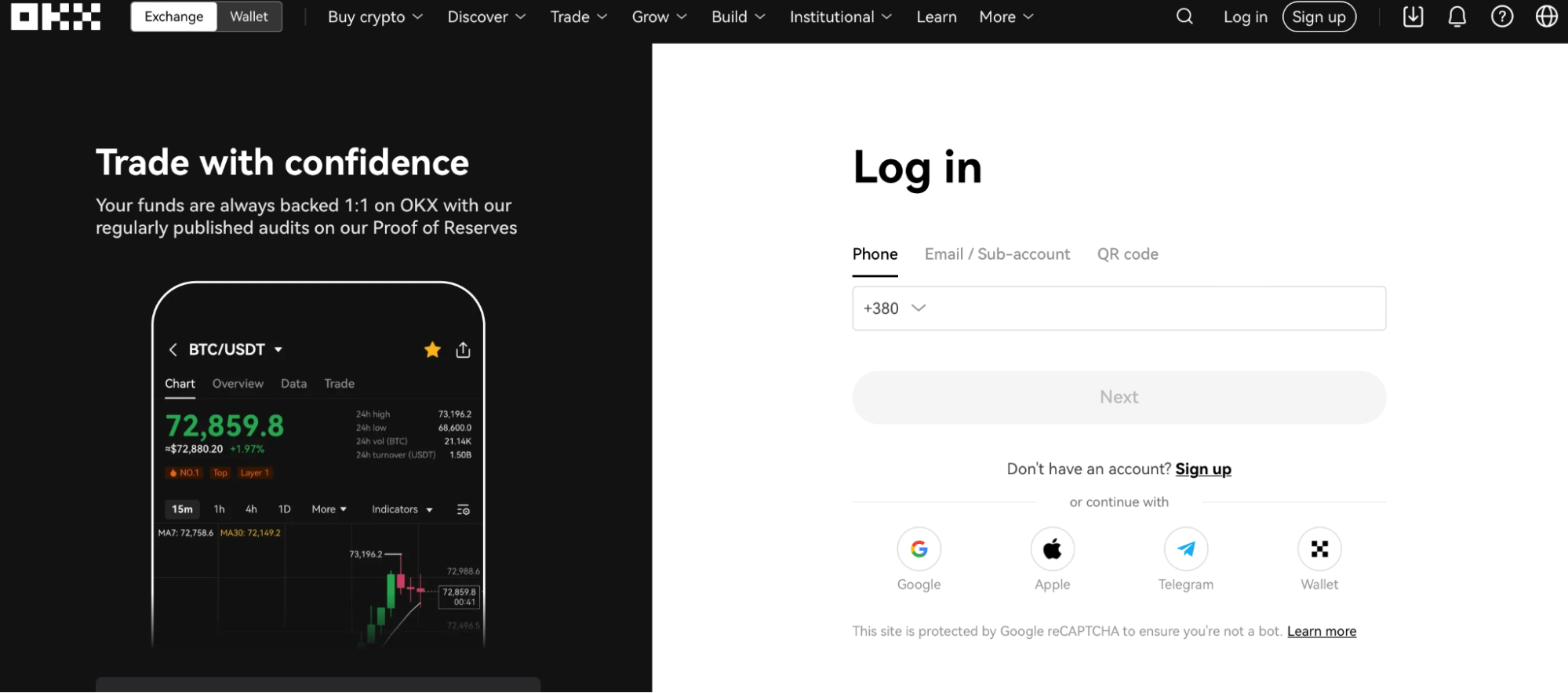Open the search icon in top bar
The image size is (1568, 693).
[1183, 16]
